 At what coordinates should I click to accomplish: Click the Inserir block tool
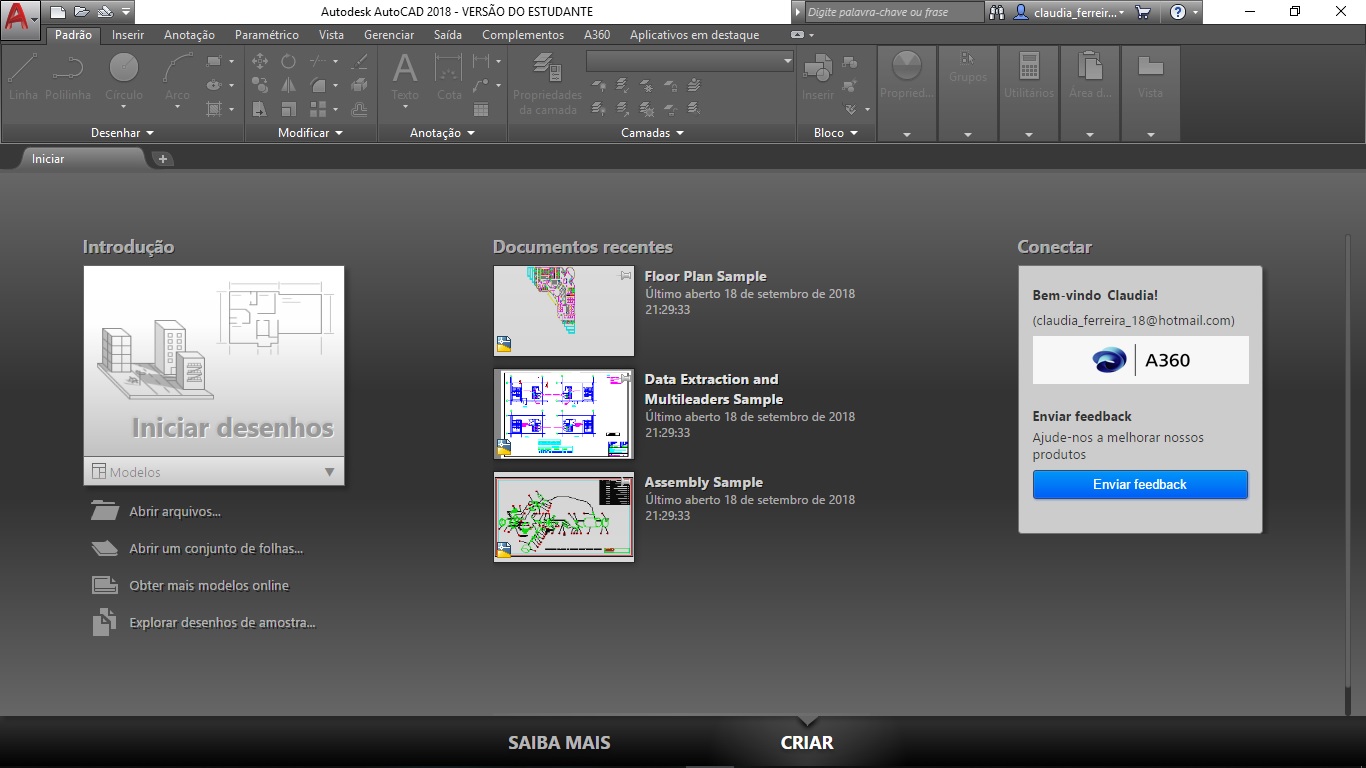(x=818, y=77)
